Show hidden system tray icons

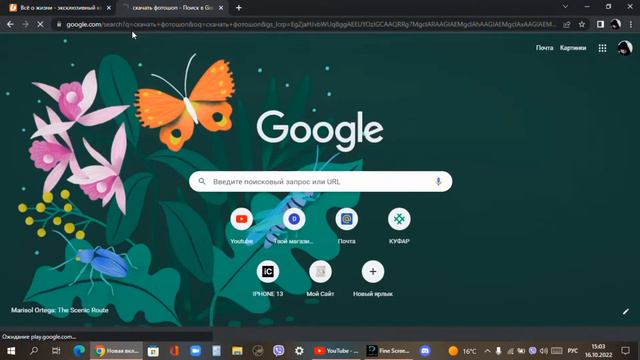tap(487, 351)
